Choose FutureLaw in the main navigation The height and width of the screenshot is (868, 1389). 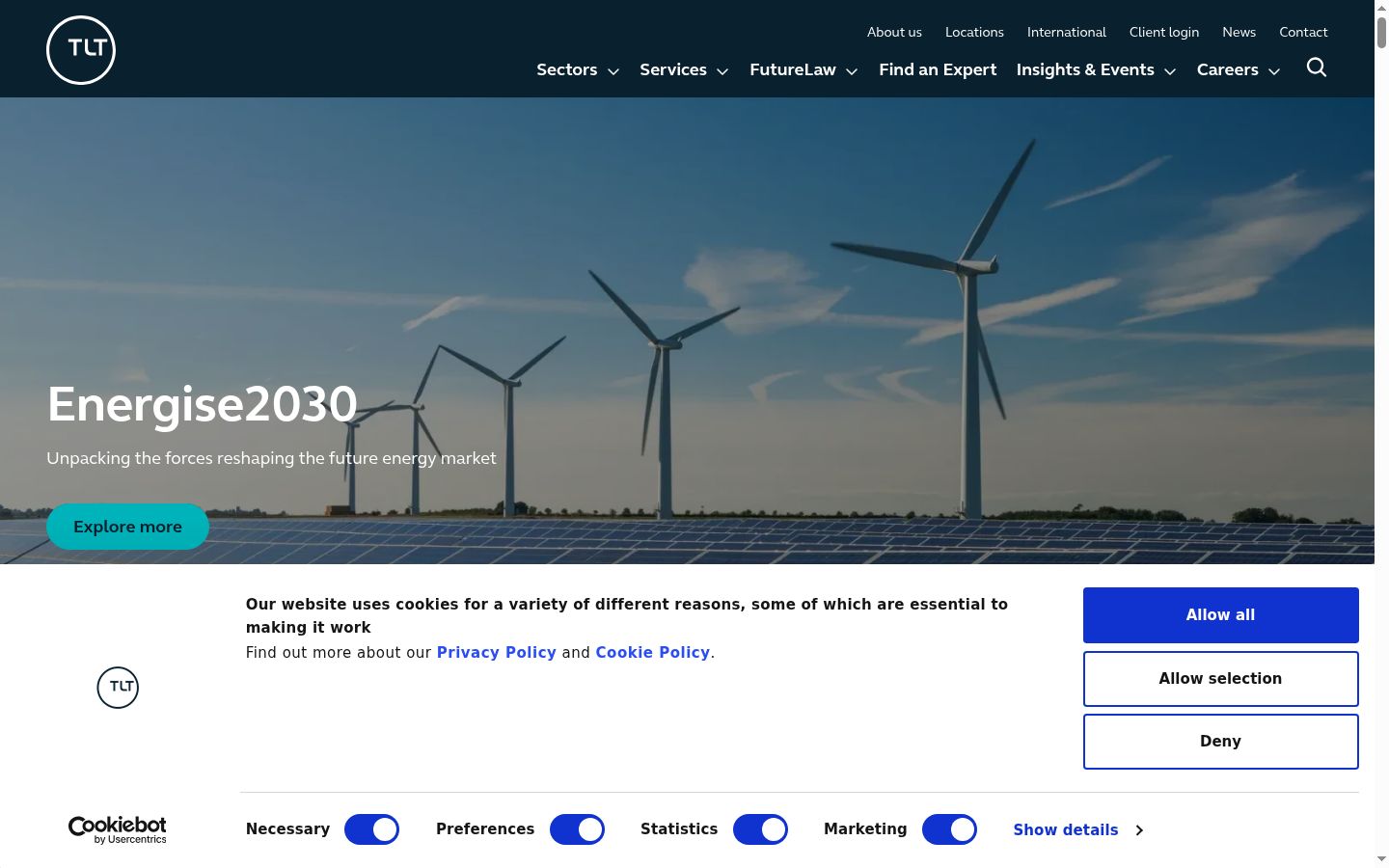(x=793, y=69)
